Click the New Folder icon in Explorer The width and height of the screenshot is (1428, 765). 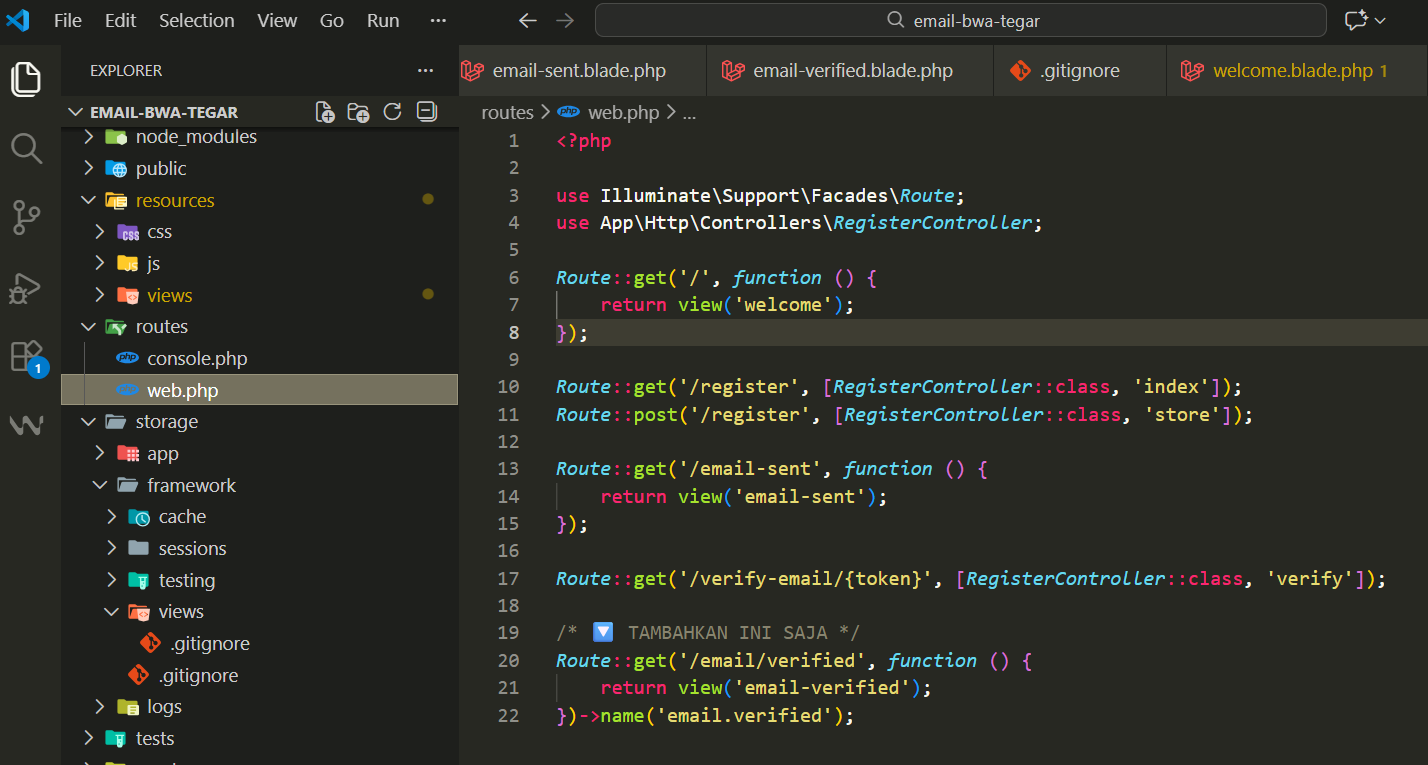click(358, 112)
